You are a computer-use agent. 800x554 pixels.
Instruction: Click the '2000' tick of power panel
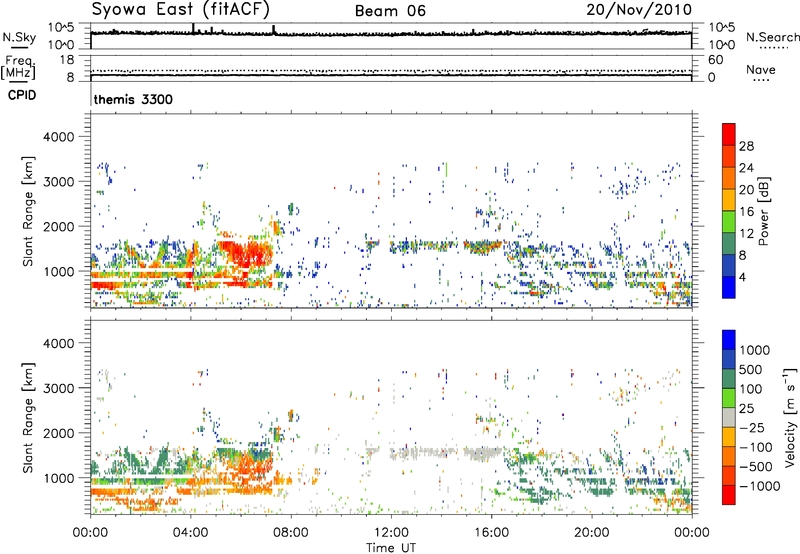point(58,226)
